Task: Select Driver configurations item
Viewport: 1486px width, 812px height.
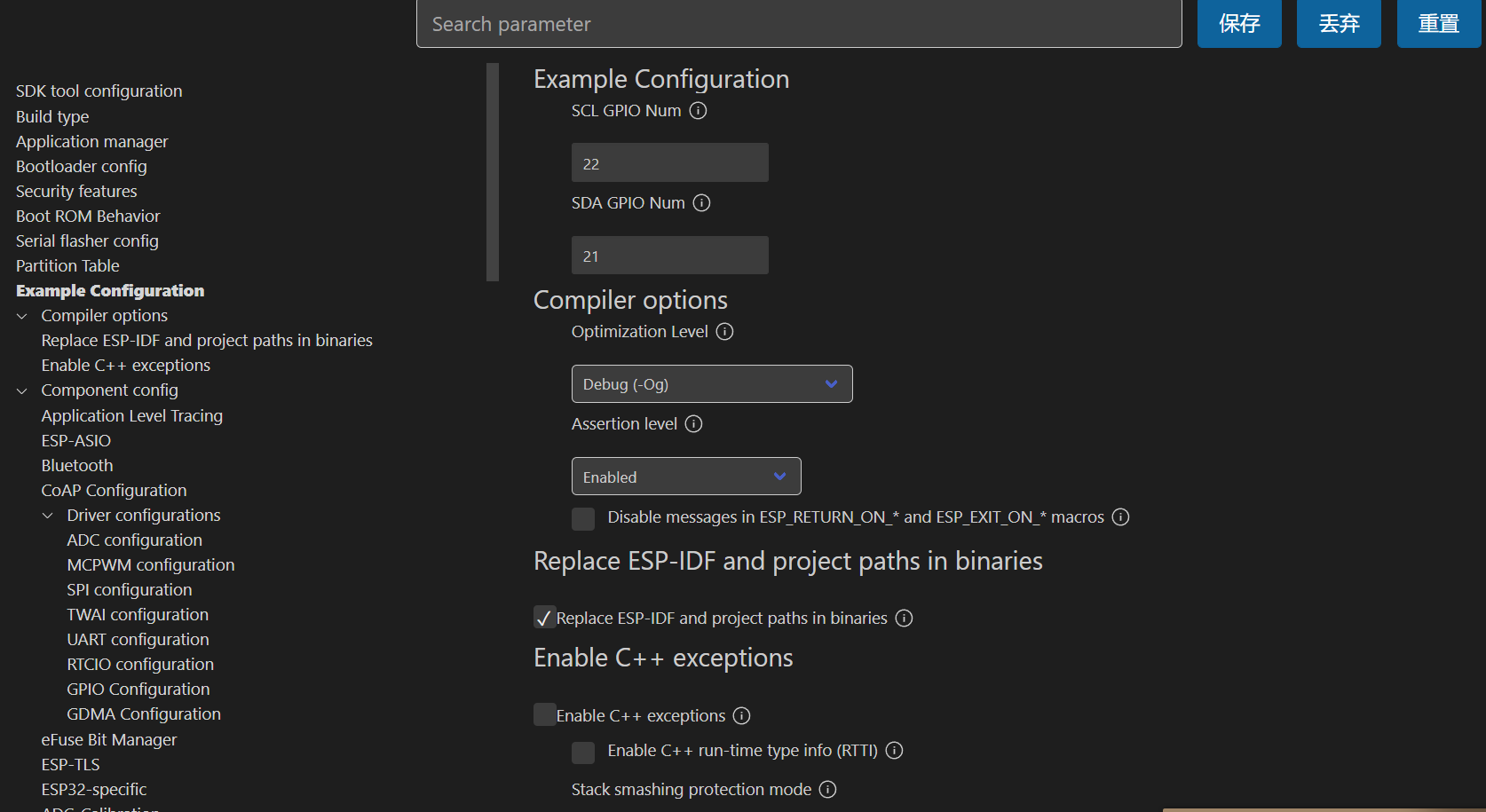Action: (x=144, y=516)
